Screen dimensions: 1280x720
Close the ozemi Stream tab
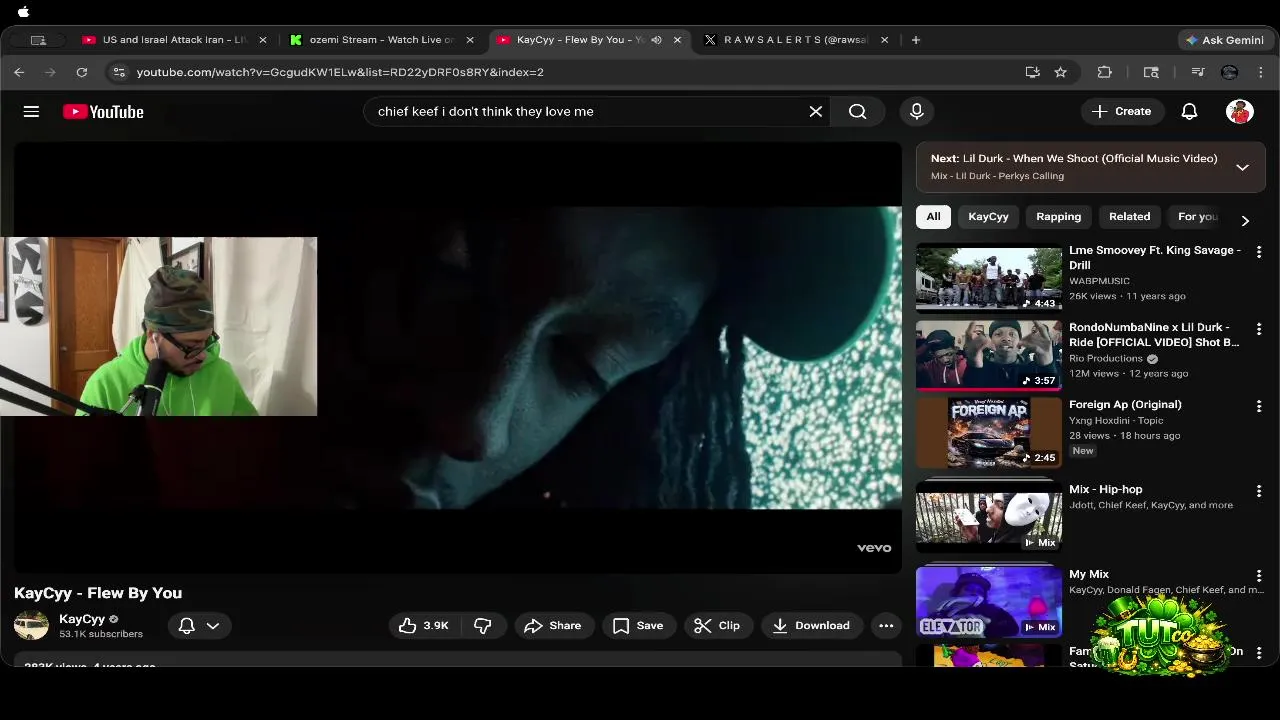[470, 40]
